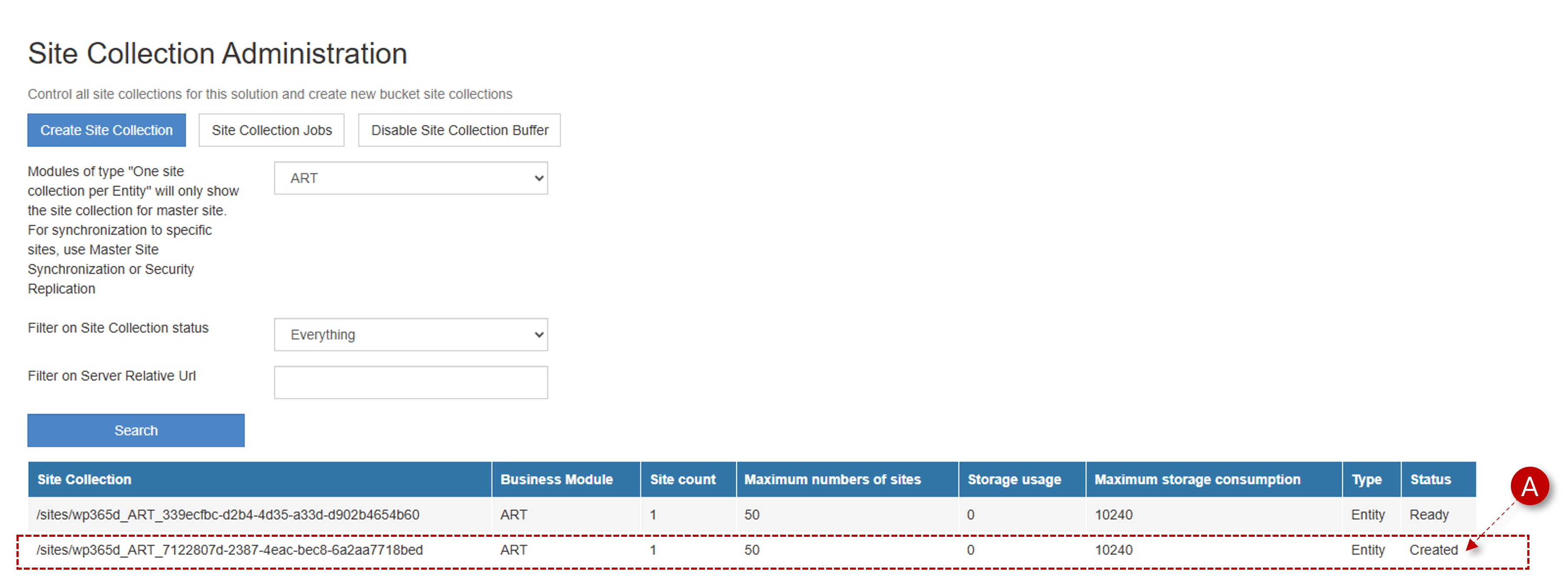This screenshot has width=1568, height=584.
Task: Click the Site Collection column header
Action: point(84,479)
